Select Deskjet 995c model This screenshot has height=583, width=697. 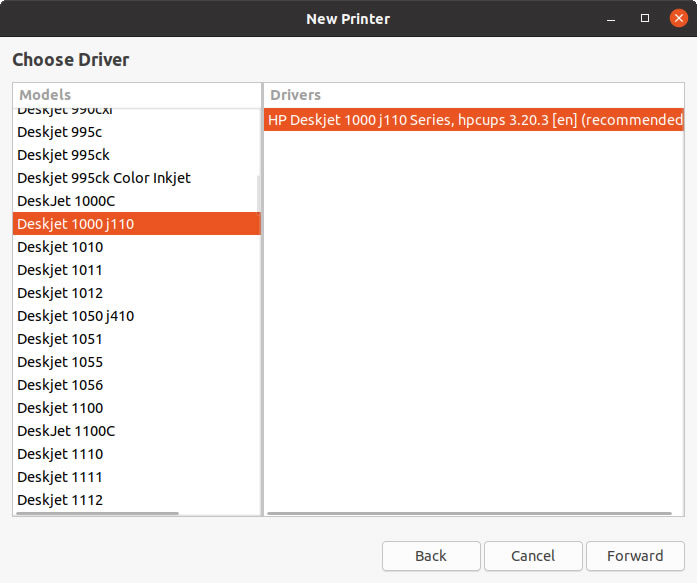136,132
